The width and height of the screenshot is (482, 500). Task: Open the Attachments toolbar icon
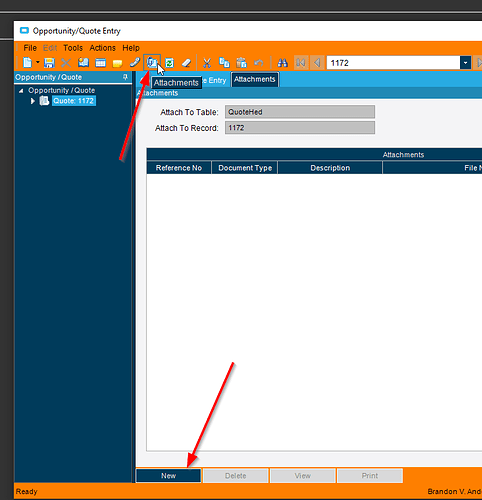(152, 63)
